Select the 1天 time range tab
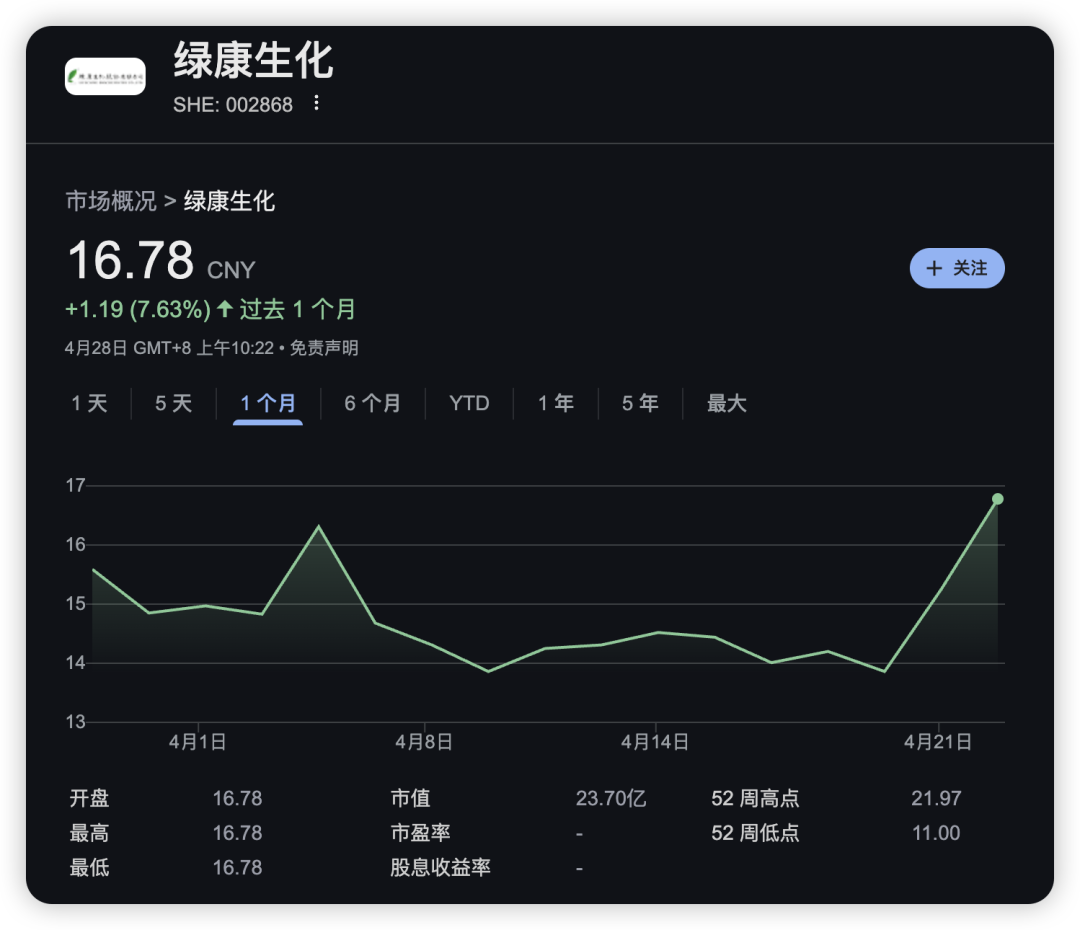Screen dimensions: 1080x930 point(89,404)
